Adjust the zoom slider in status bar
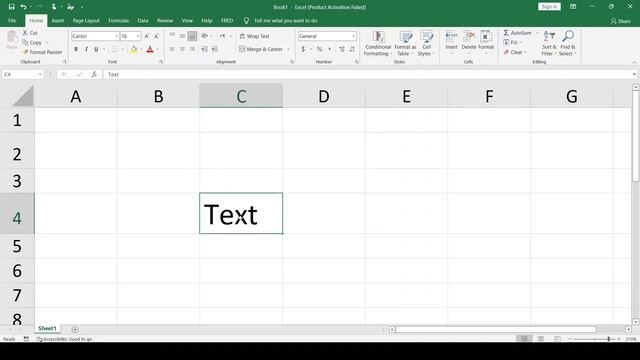Image resolution: width=640 pixels, height=360 pixels. pos(608,339)
